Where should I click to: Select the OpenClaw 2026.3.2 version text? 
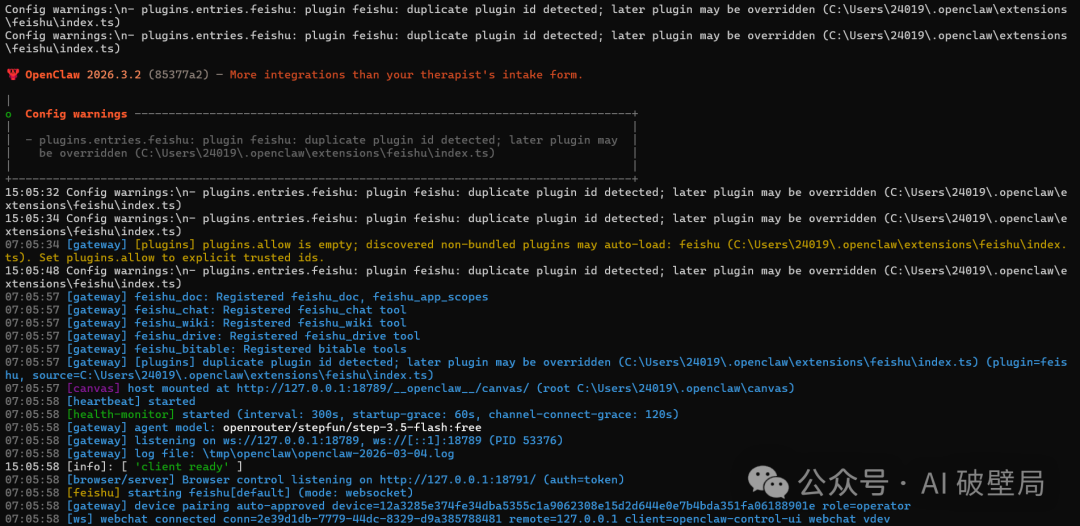tap(83, 74)
